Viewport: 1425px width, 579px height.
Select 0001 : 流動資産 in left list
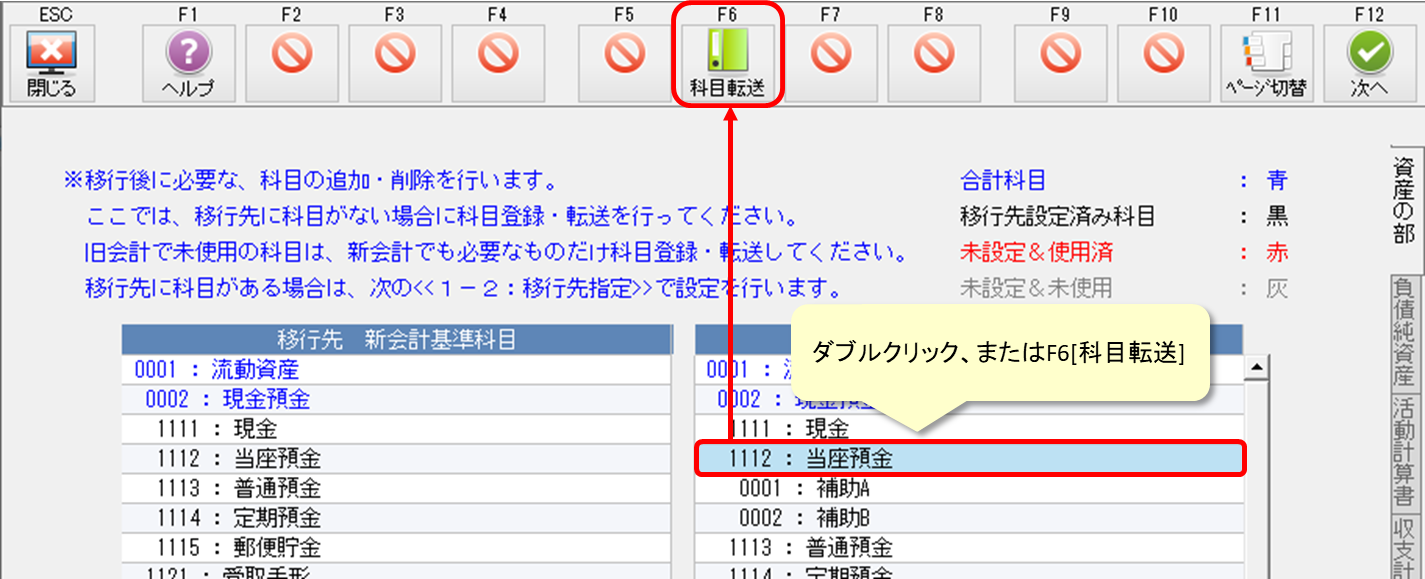[395, 370]
